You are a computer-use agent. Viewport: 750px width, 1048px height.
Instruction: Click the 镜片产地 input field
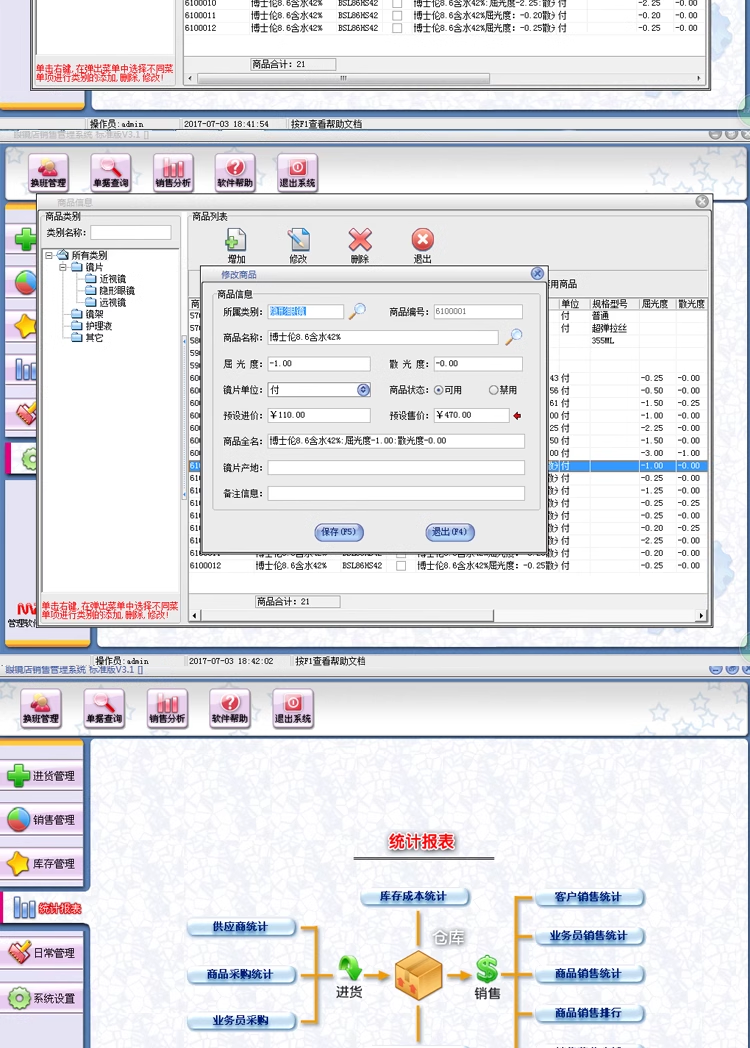(396, 468)
